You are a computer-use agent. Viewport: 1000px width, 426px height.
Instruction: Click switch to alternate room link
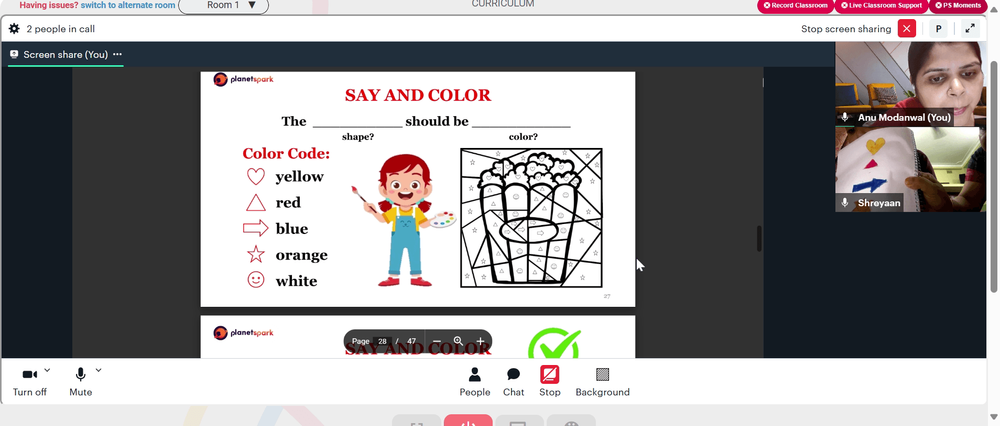pyautogui.click(x=128, y=5)
